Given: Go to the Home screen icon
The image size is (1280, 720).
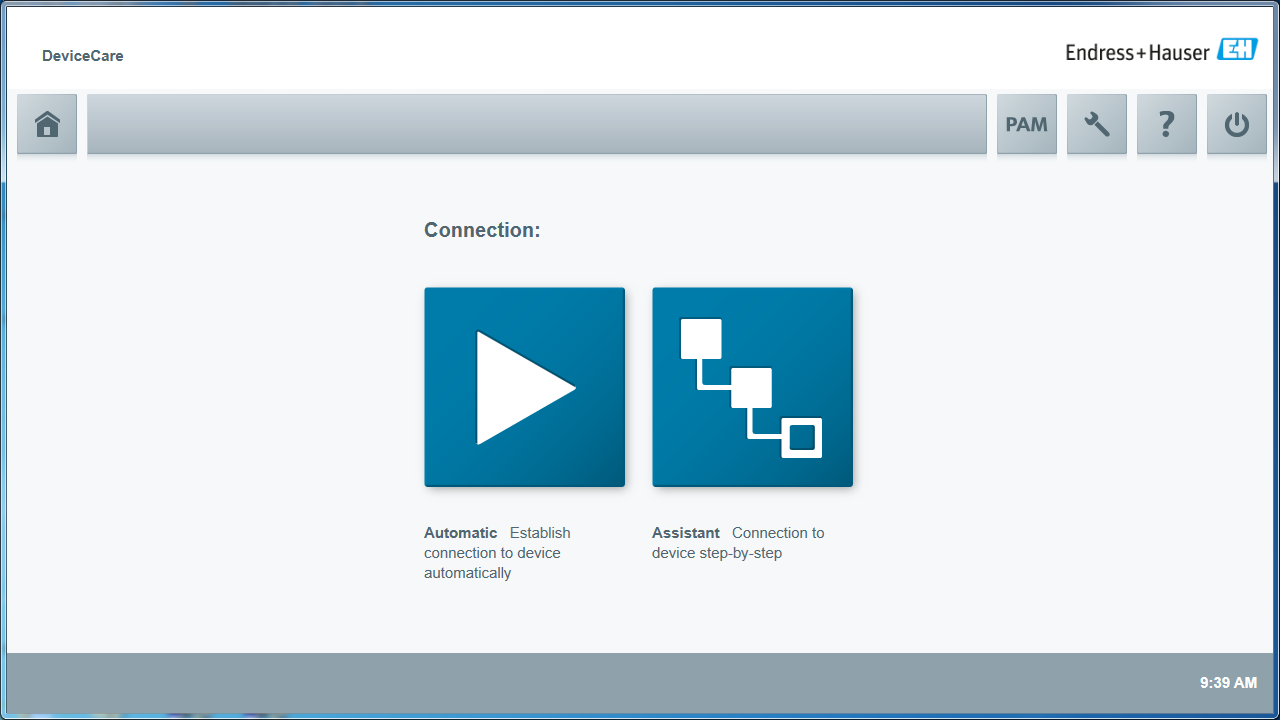Looking at the screenshot, I should [x=47, y=124].
